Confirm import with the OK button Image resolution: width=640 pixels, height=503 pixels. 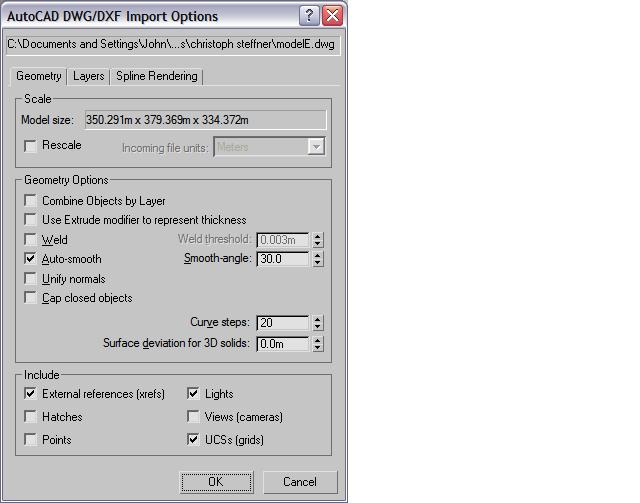click(x=216, y=482)
